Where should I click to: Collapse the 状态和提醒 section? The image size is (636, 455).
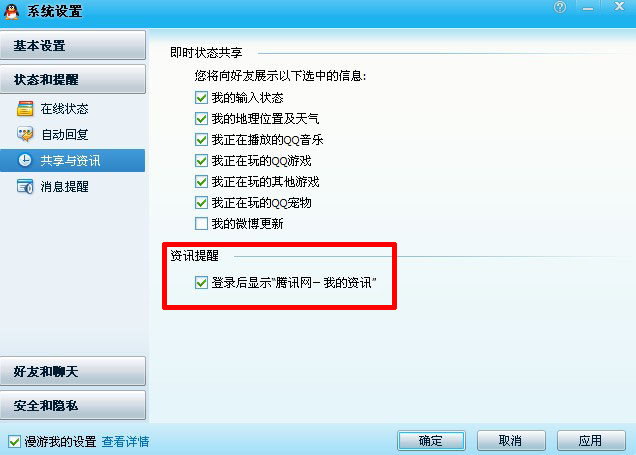click(x=73, y=79)
